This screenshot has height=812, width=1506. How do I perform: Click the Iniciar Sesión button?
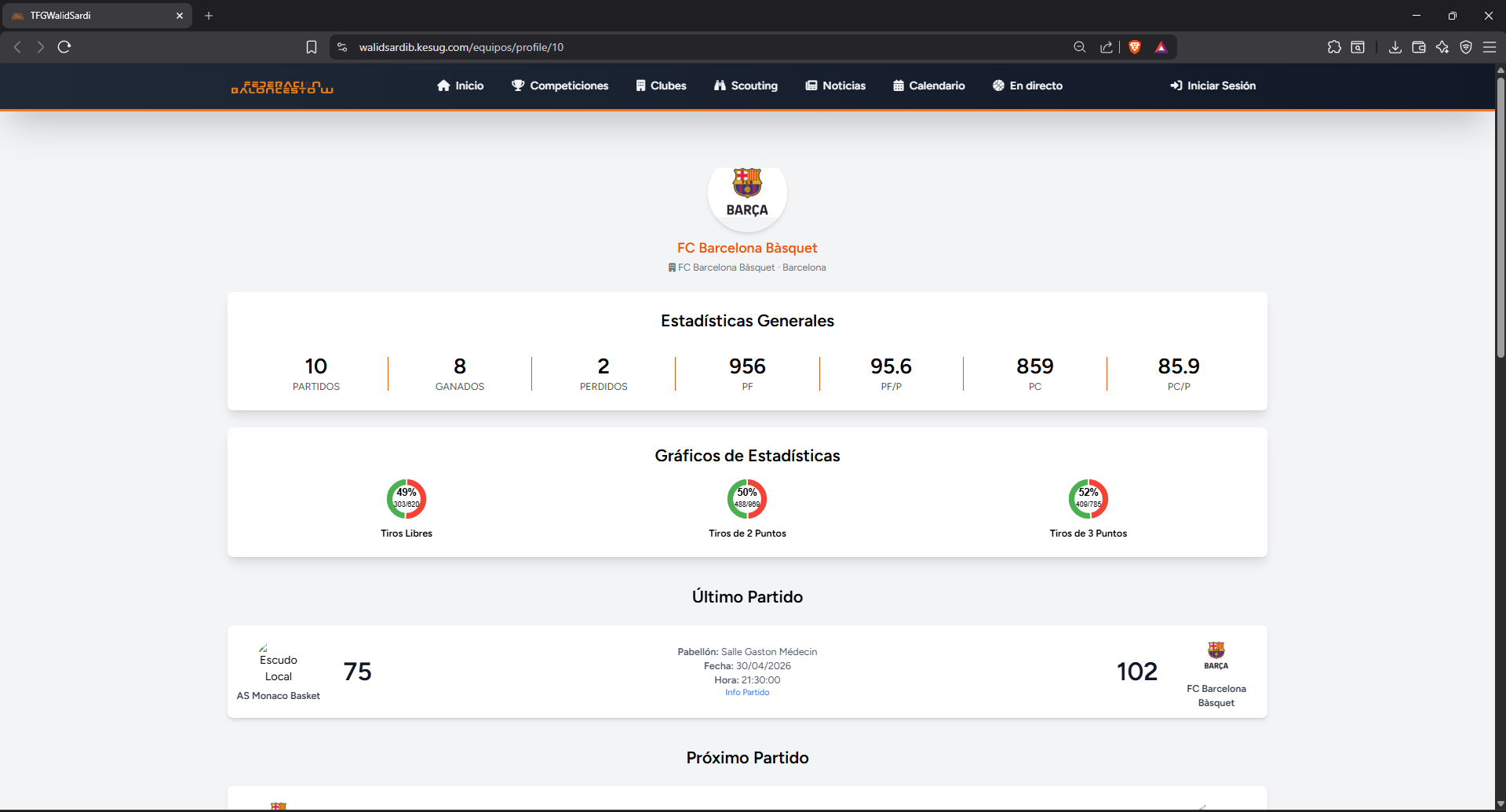point(1212,86)
